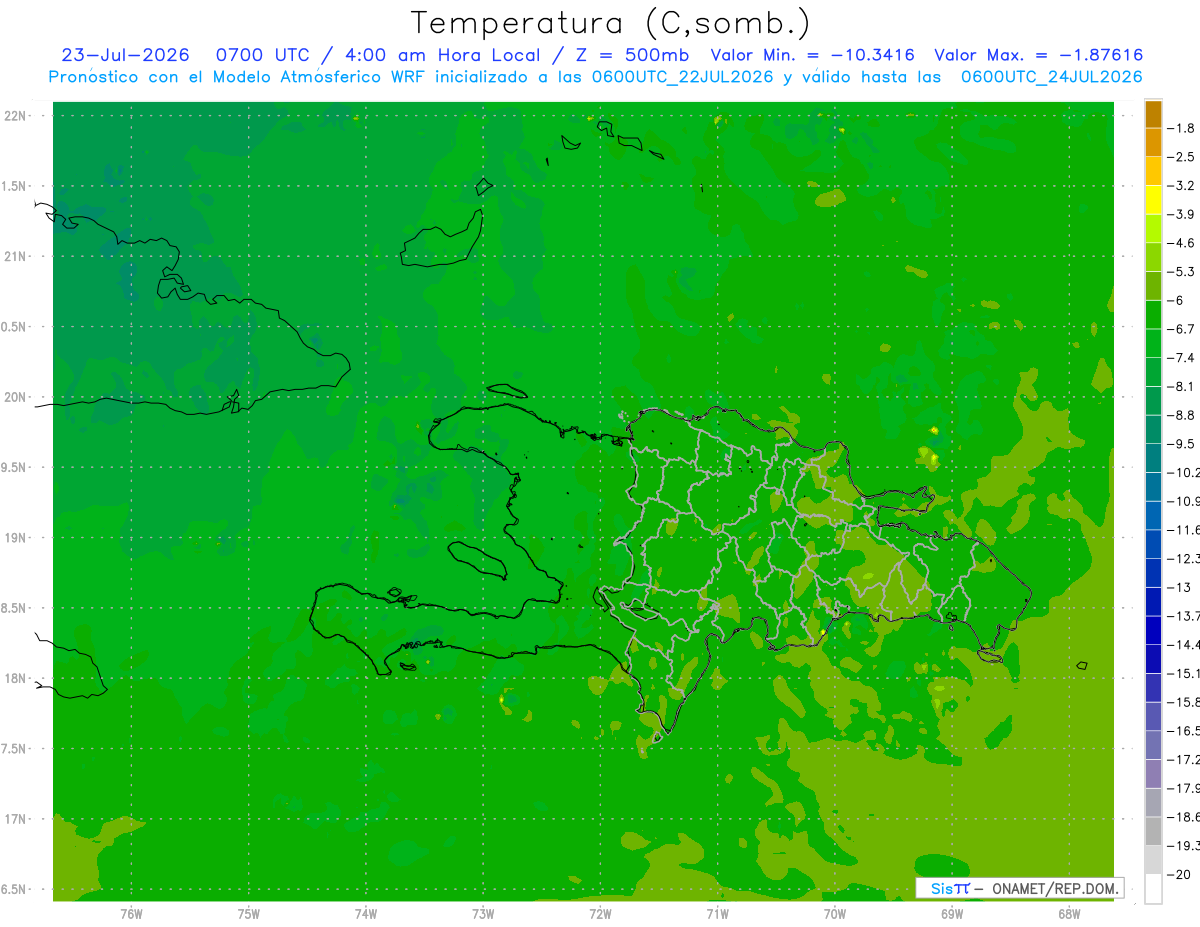Click the '19N' latitude axis label
The width and height of the screenshot is (1200, 927).
14,538
